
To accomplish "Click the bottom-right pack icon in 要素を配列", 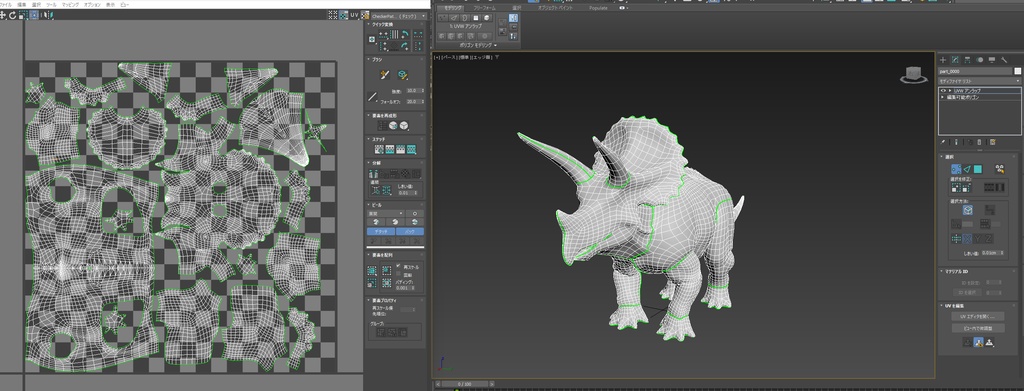I will [386, 283].
